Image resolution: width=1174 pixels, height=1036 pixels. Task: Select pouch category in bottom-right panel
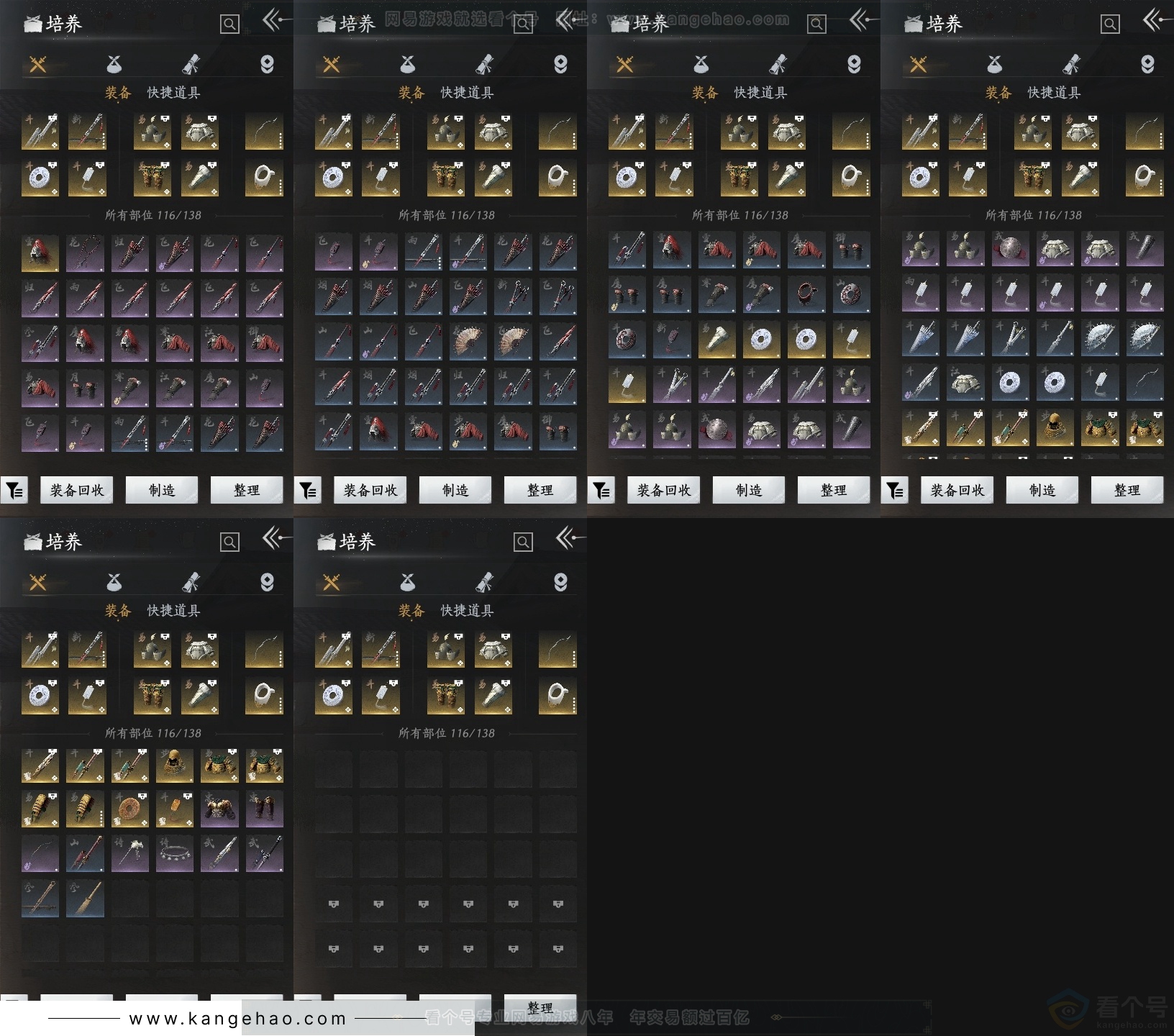(407, 583)
